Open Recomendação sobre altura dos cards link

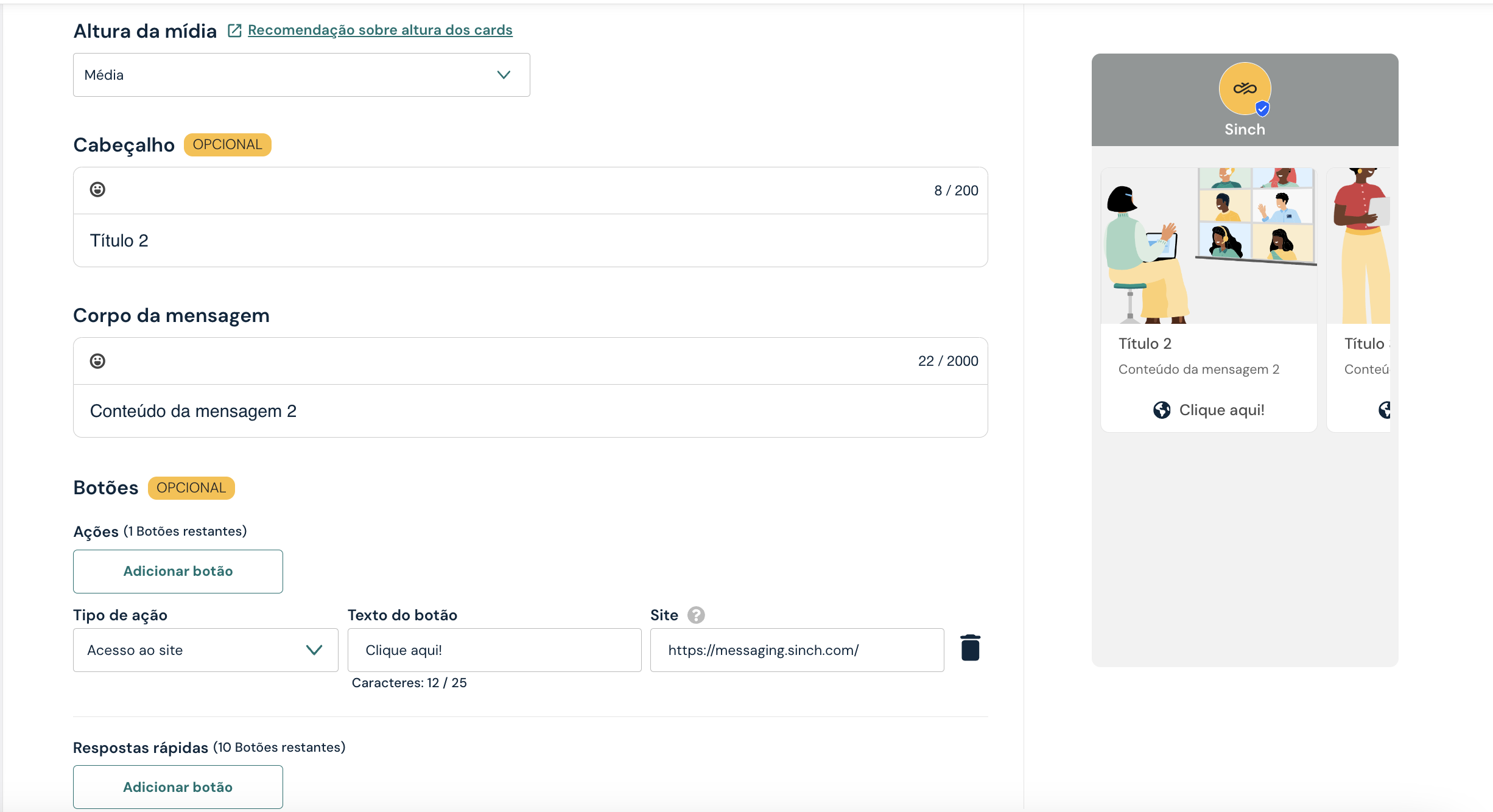(380, 30)
